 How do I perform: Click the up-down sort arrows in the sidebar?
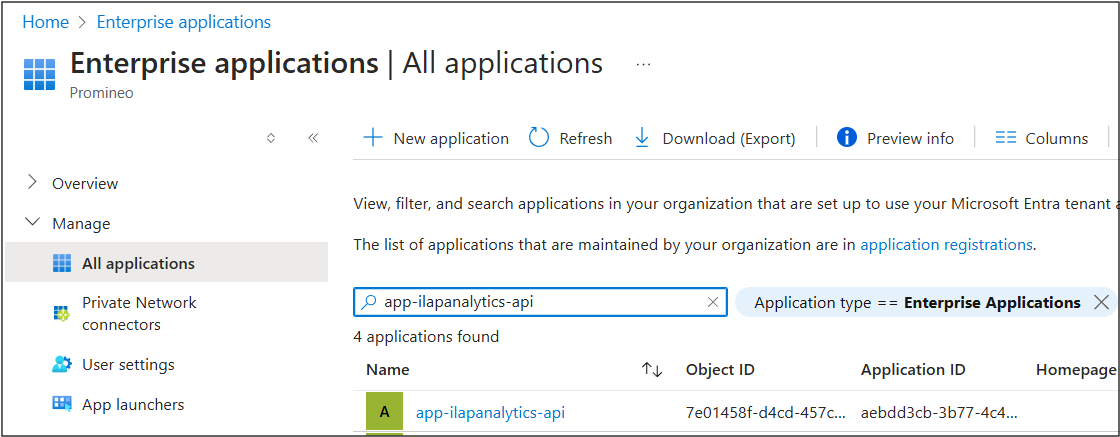point(271,139)
